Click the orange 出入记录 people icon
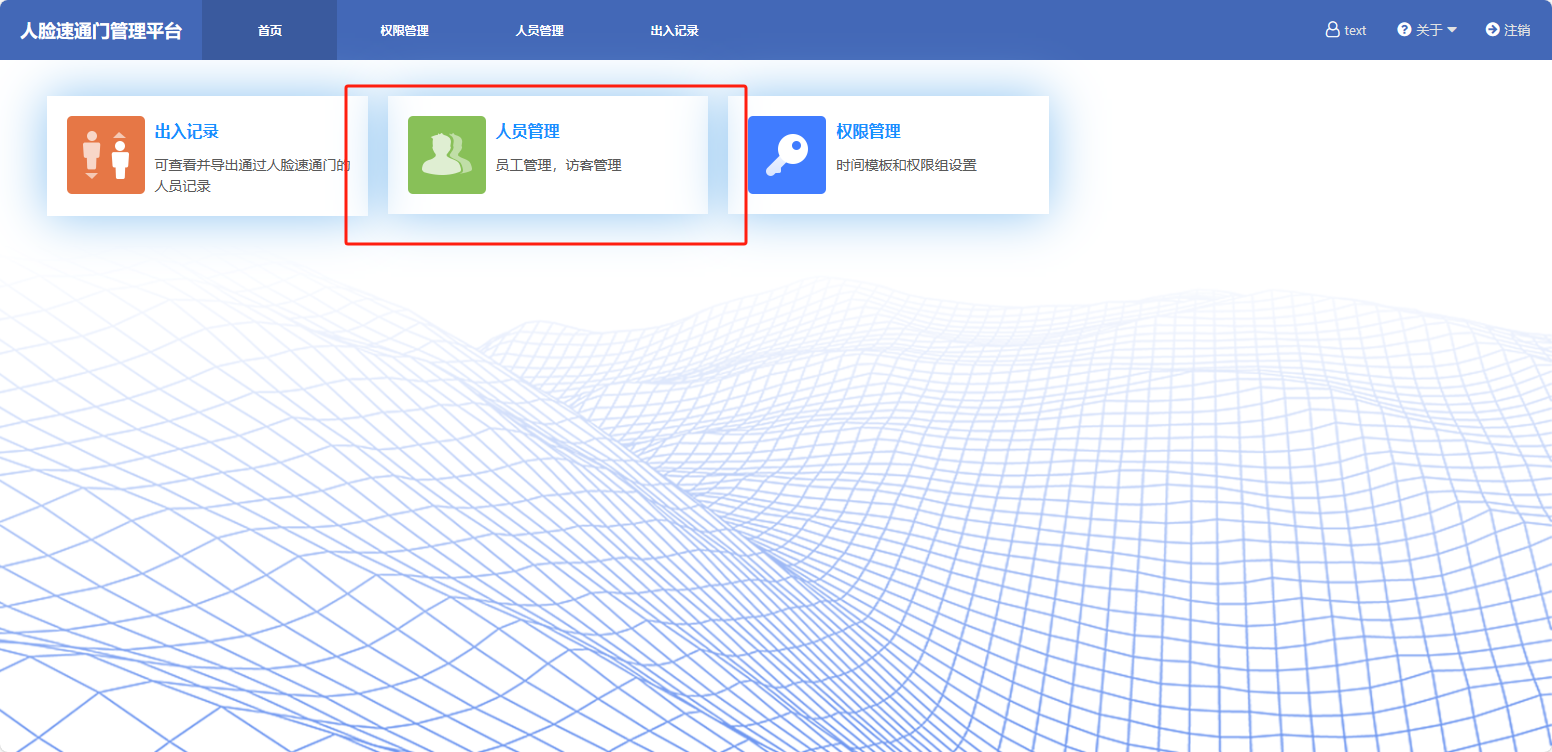Viewport: 1552px width, 752px height. 106,155
